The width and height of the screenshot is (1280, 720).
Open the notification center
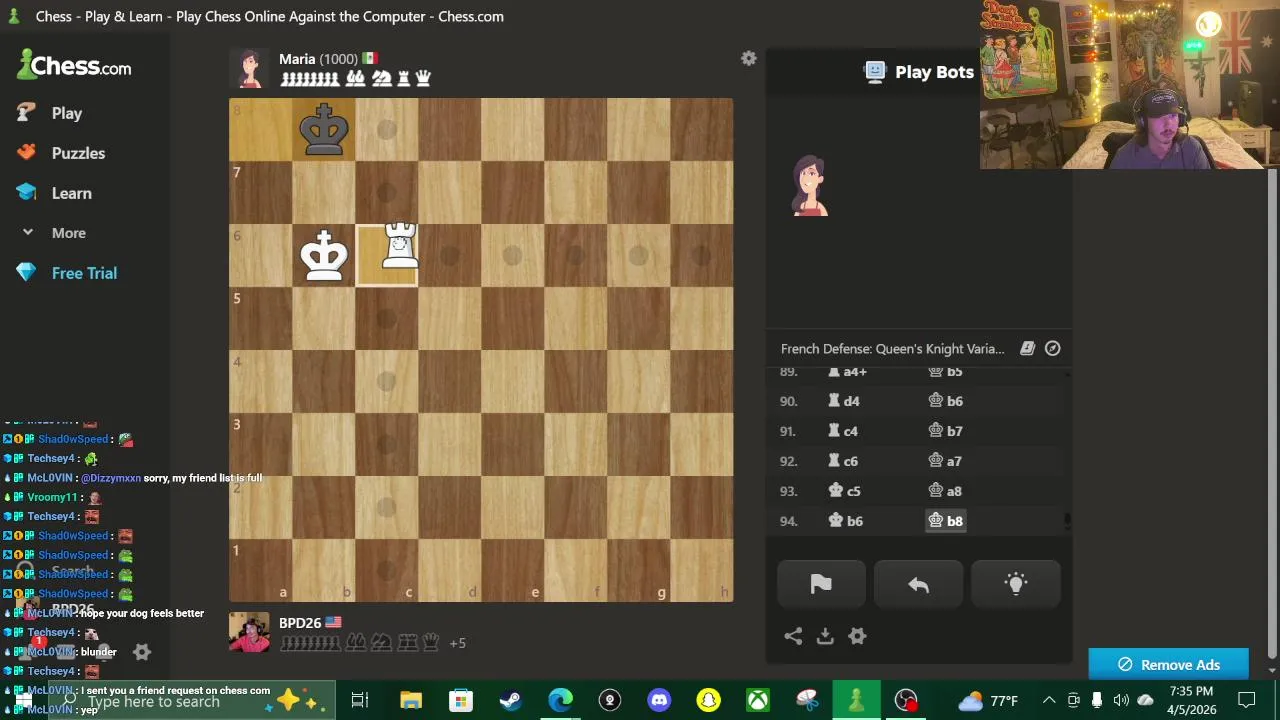1247,701
